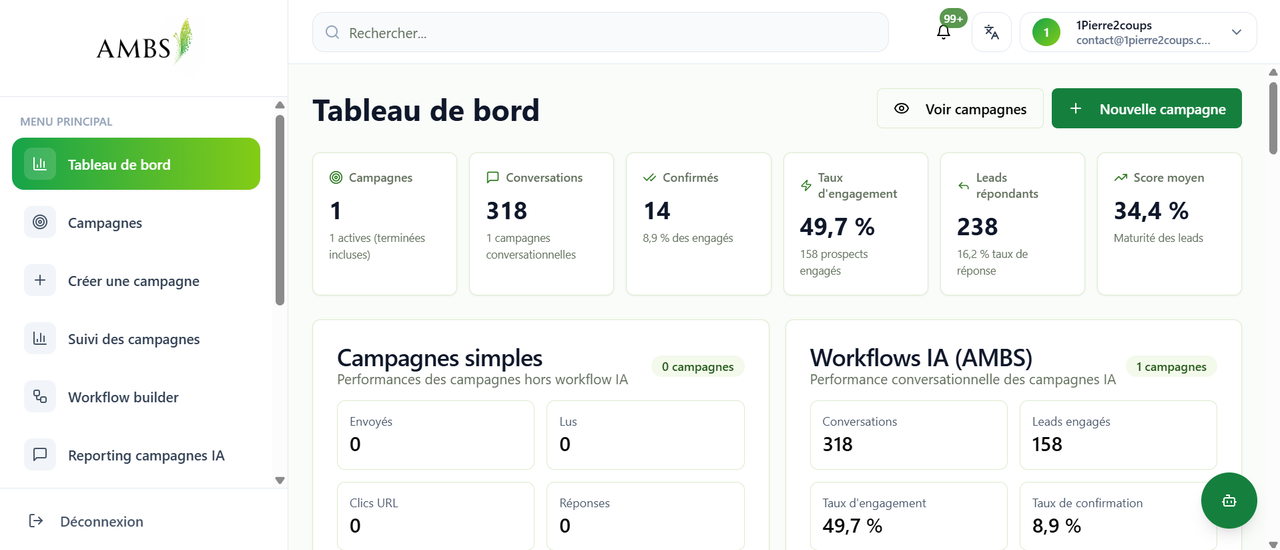Click the Suivi des campagnes bar-chart icon
This screenshot has height=550, width=1280.
point(40,338)
